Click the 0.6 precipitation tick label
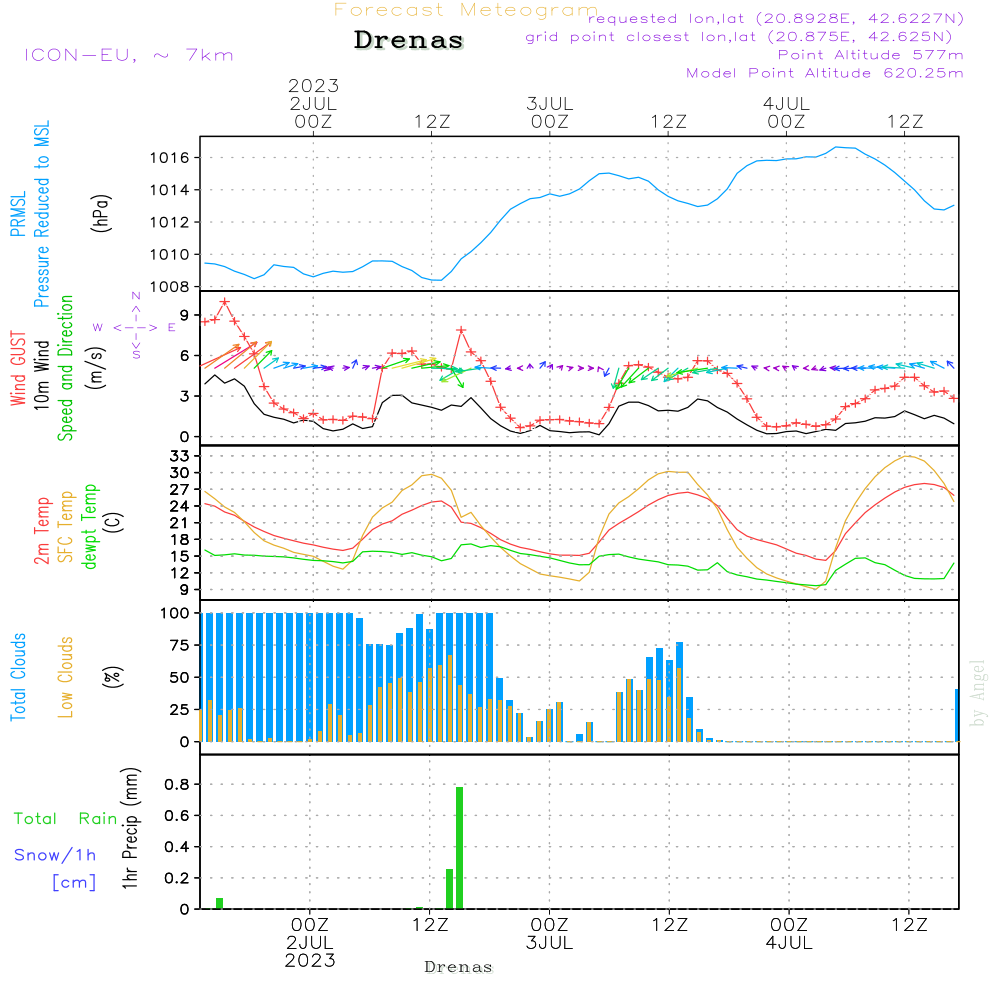The width and height of the screenshot is (1000, 1000). click(x=177, y=816)
